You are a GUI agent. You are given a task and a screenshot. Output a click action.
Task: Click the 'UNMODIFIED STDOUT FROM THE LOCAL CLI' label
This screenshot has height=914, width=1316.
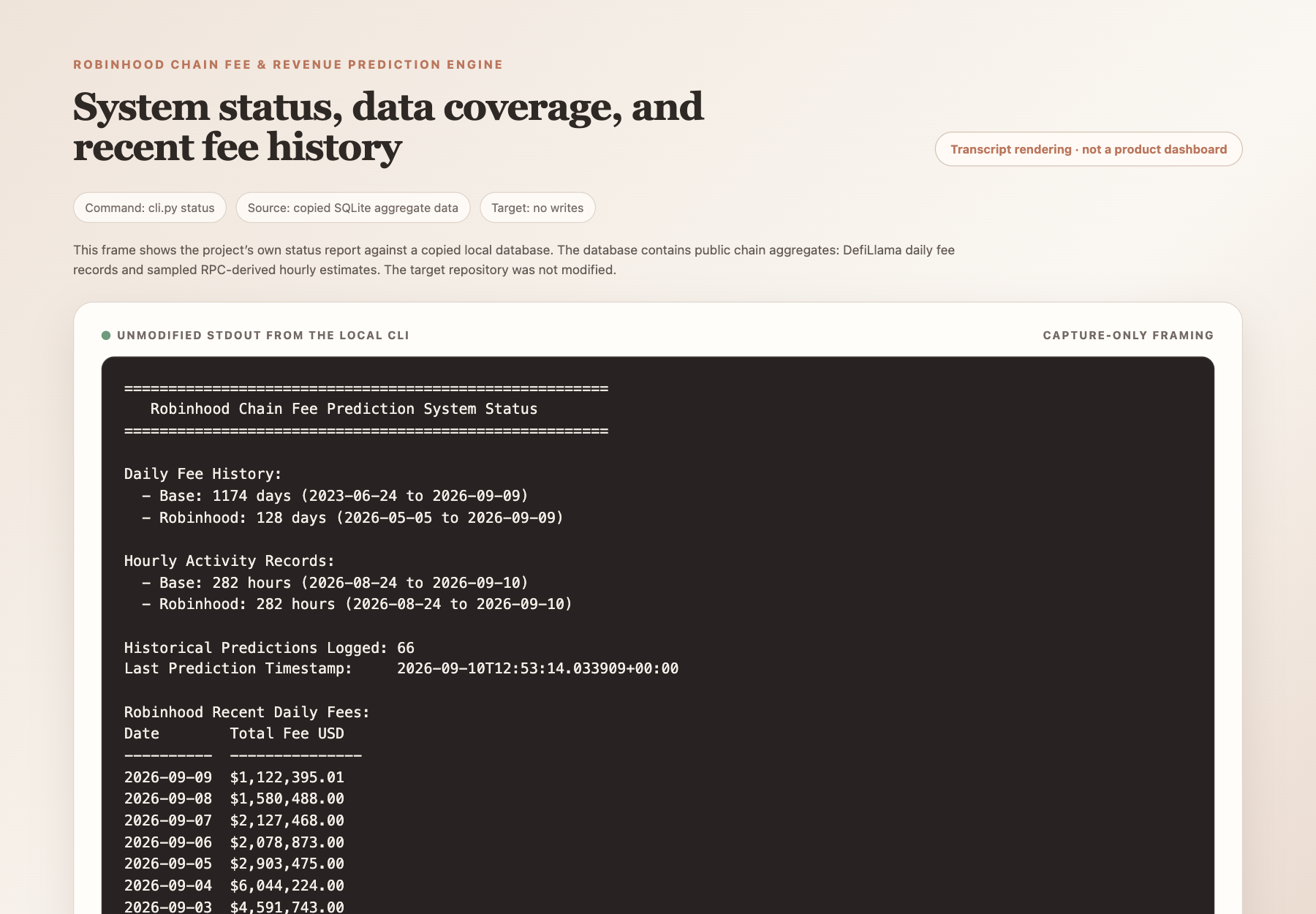point(263,336)
